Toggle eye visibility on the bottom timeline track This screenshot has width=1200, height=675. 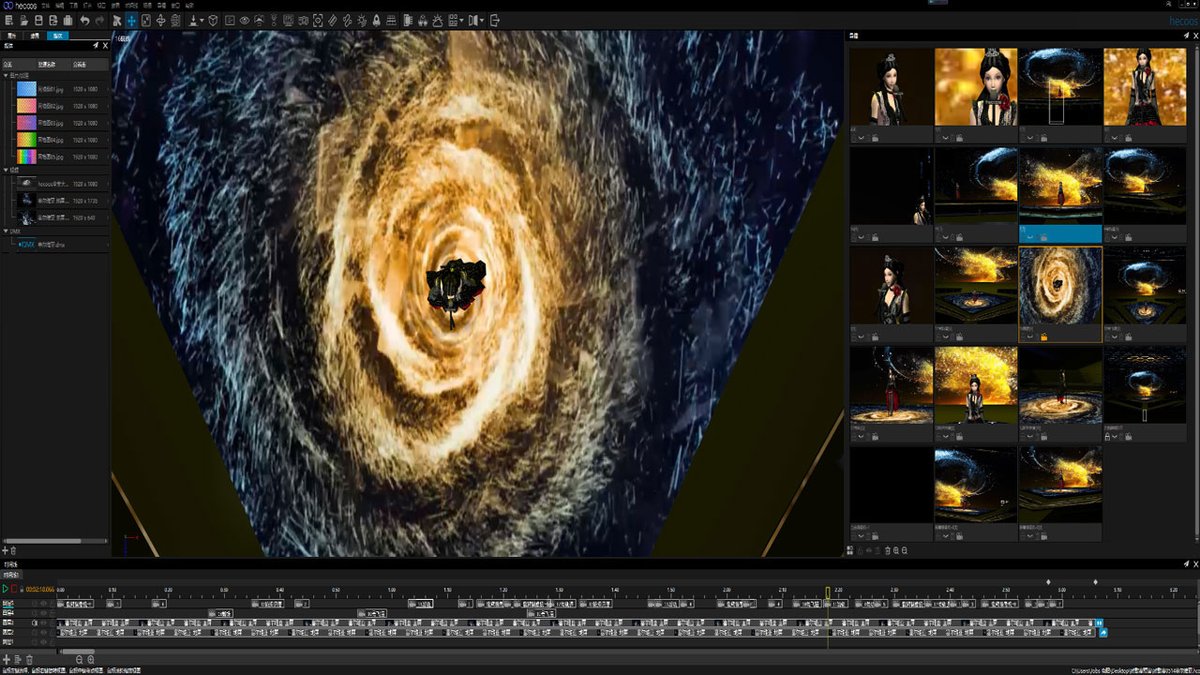pos(43,642)
